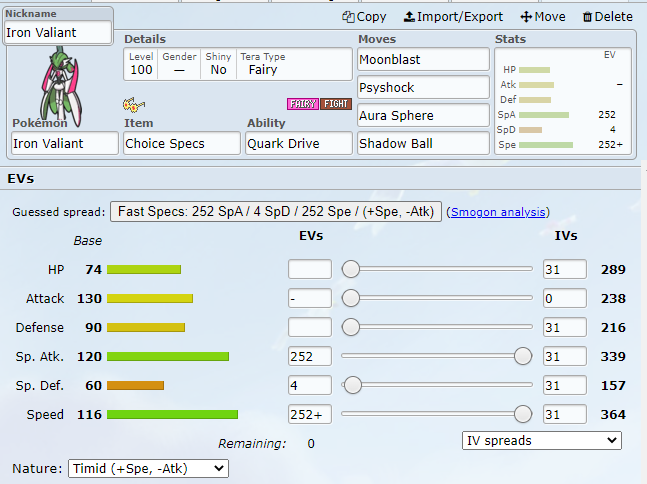Click the Speed base stat bar
Viewport: 647px width, 484px height.
point(172,414)
